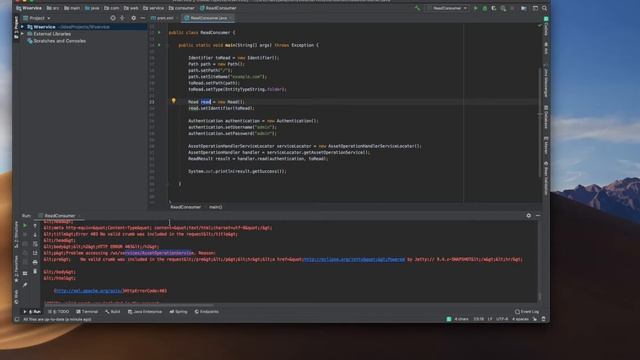Select Scratches and Consoles item
640x360 pixels.
pyautogui.click(x=56, y=41)
